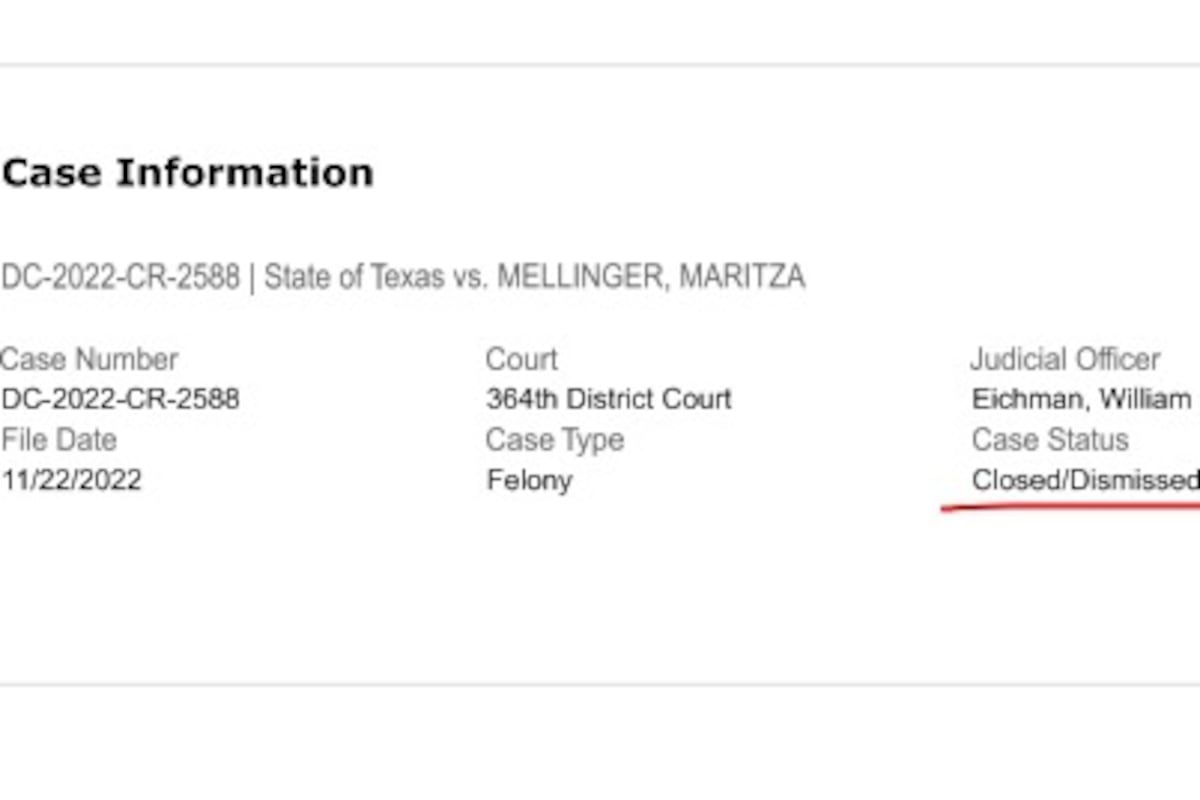Click the Court field label
1200x800 pixels.
click(x=521, y=359)
